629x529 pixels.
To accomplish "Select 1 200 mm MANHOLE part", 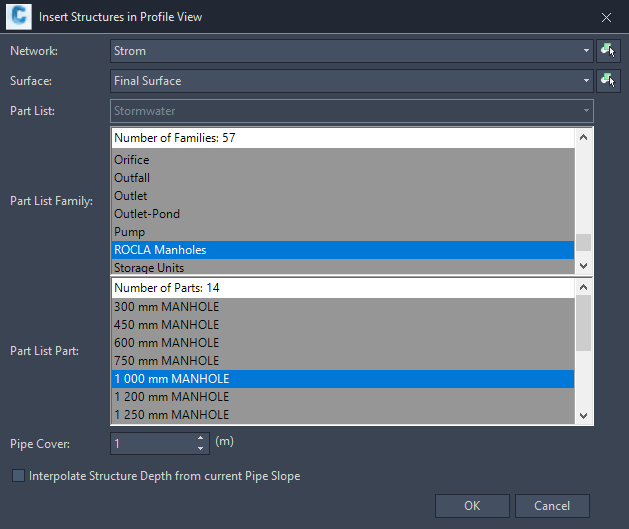I will [x=343, y=397].
